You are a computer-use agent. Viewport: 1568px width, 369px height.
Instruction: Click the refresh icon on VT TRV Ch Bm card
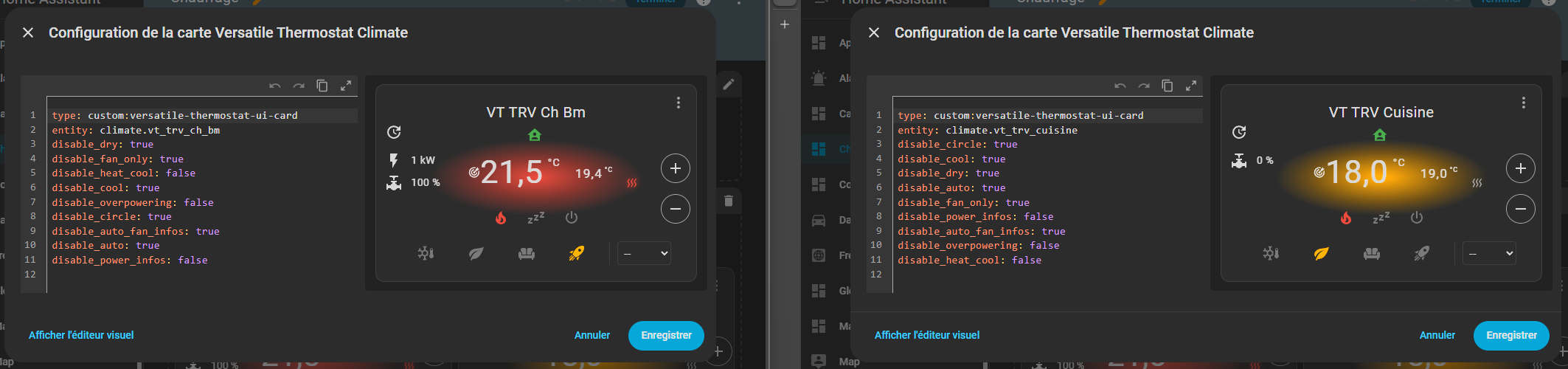(394, 132)
